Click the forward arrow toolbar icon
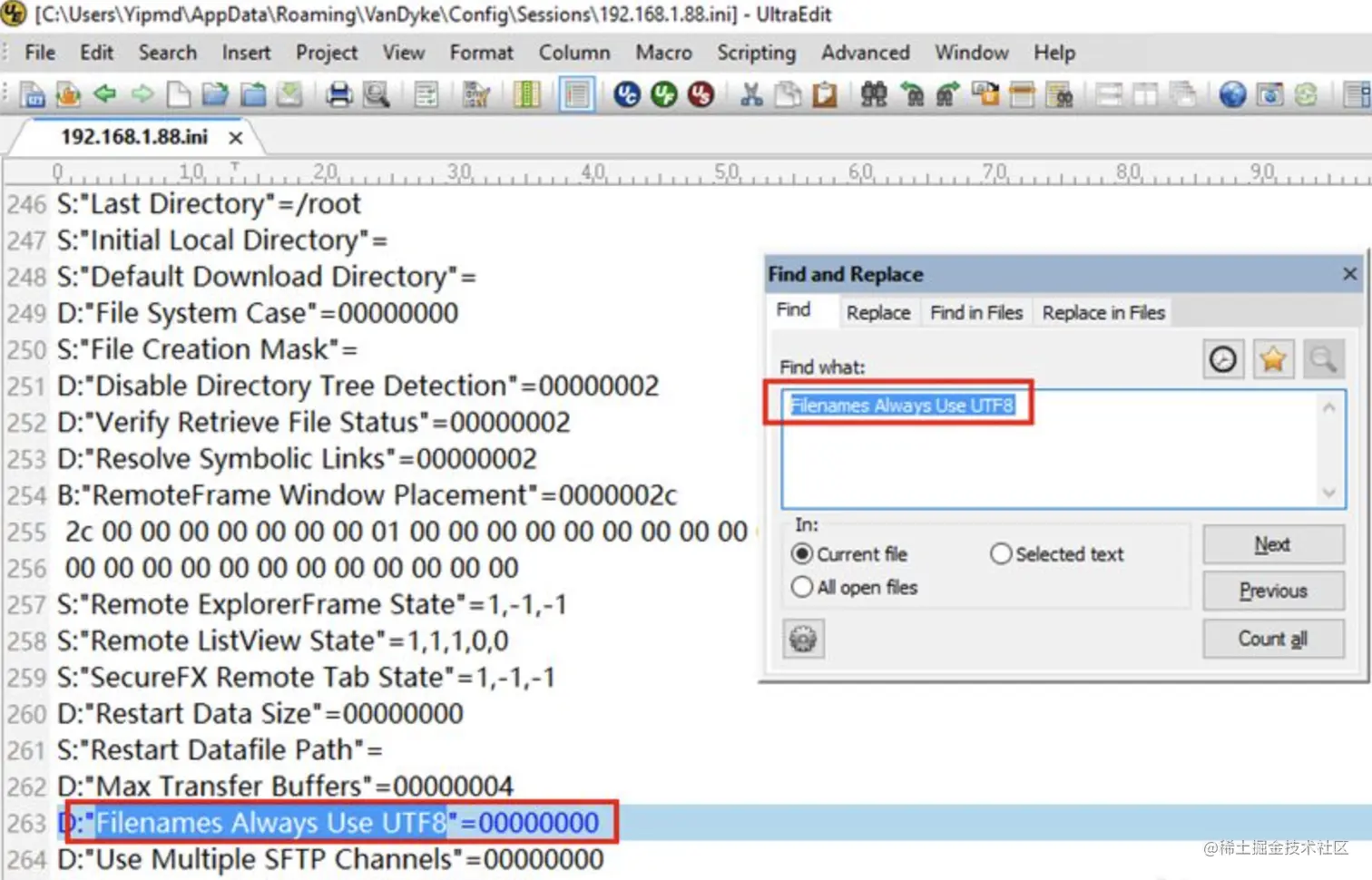 pos(142,93)
